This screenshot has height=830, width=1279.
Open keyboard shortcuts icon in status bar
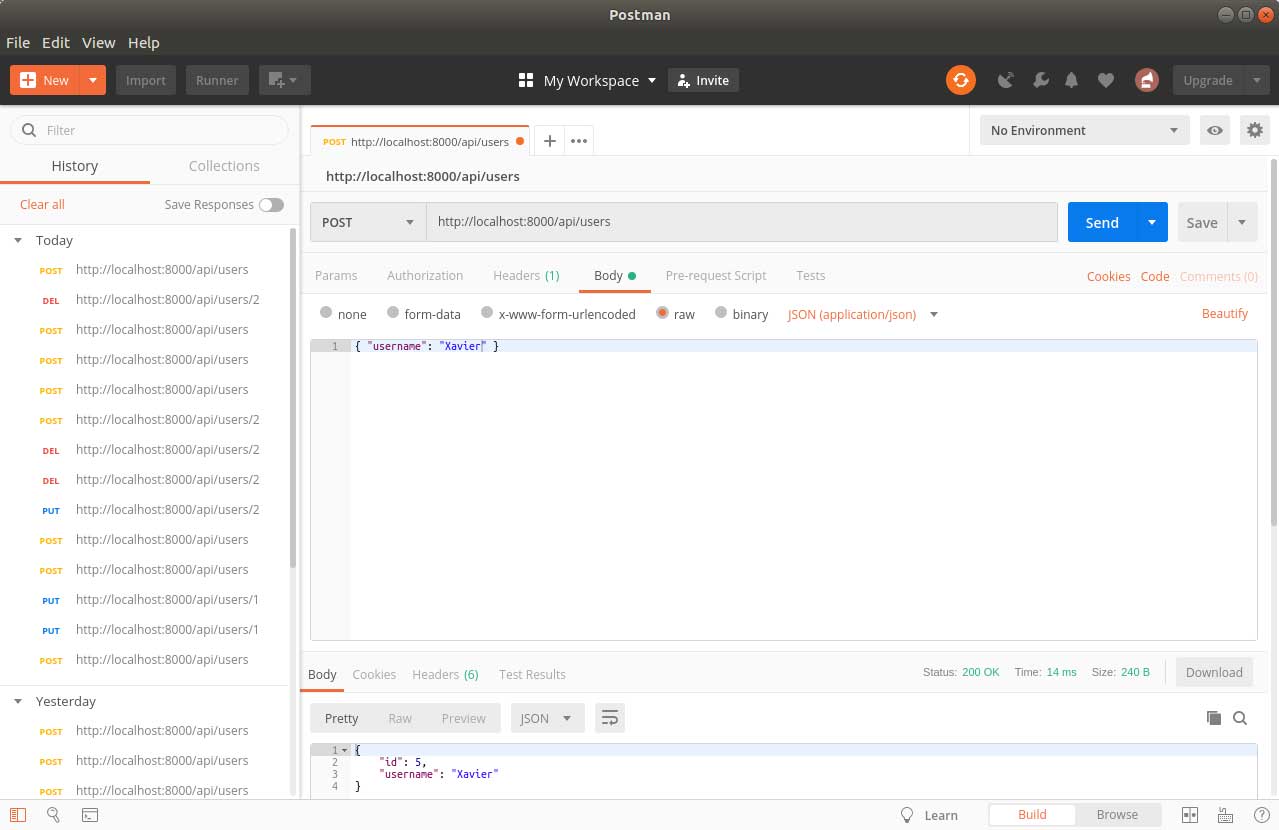1225,815
